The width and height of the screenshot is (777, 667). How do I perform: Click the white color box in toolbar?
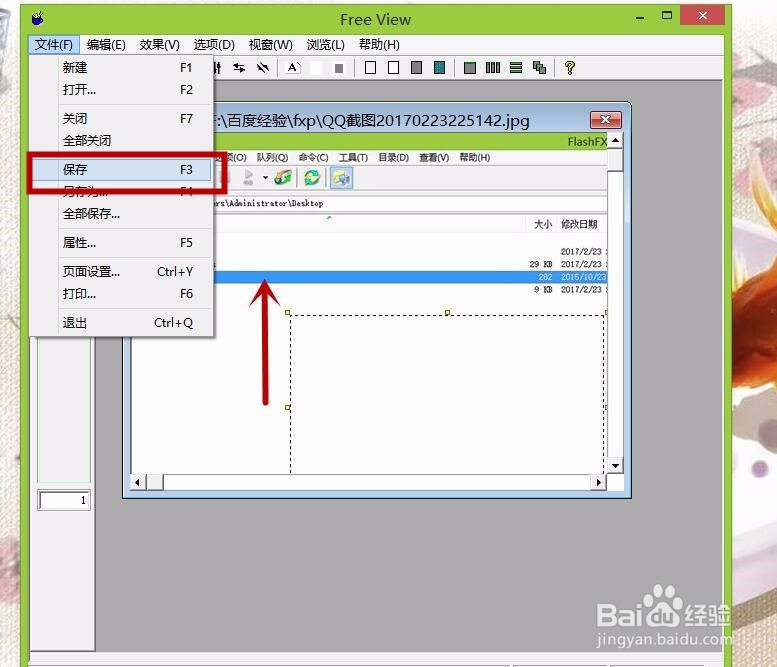tap(316, 68)
